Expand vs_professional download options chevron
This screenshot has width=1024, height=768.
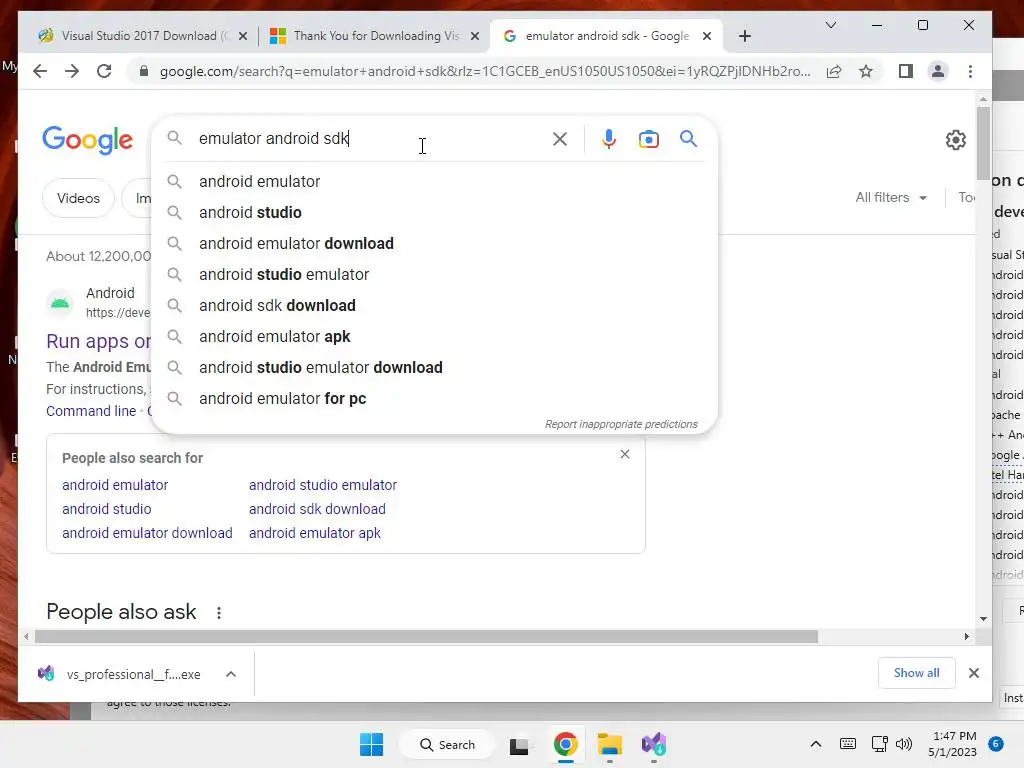[x=231, y=674]
